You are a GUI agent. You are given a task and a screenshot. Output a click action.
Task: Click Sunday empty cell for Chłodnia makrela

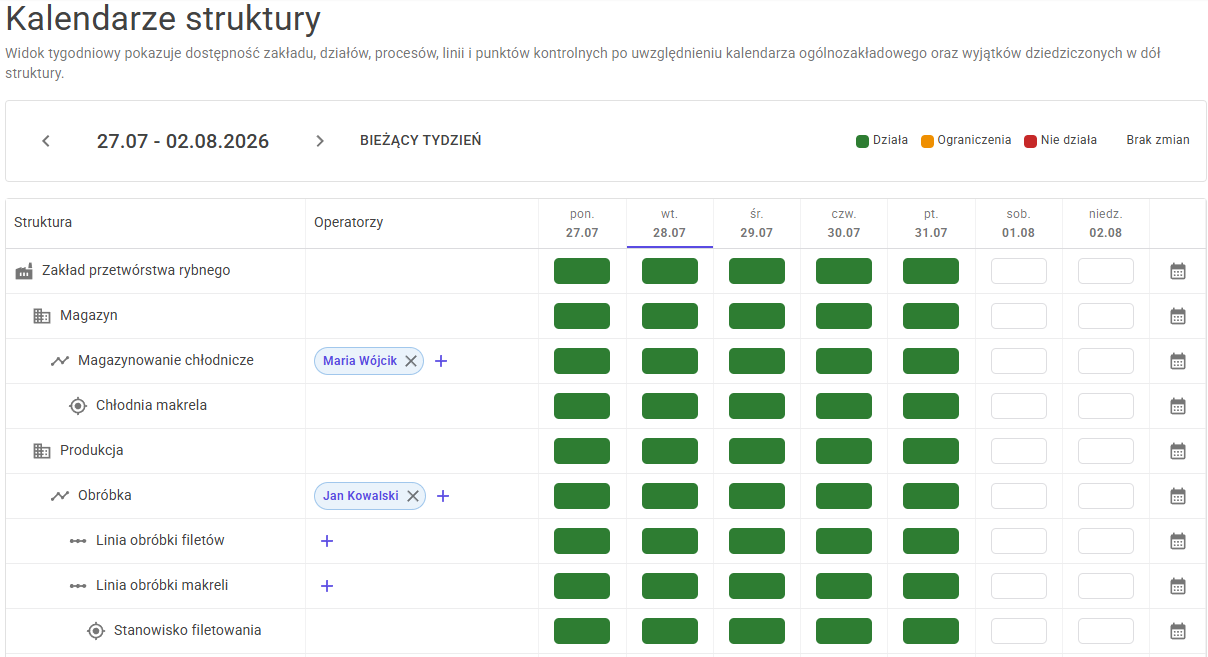point(1106,406)
